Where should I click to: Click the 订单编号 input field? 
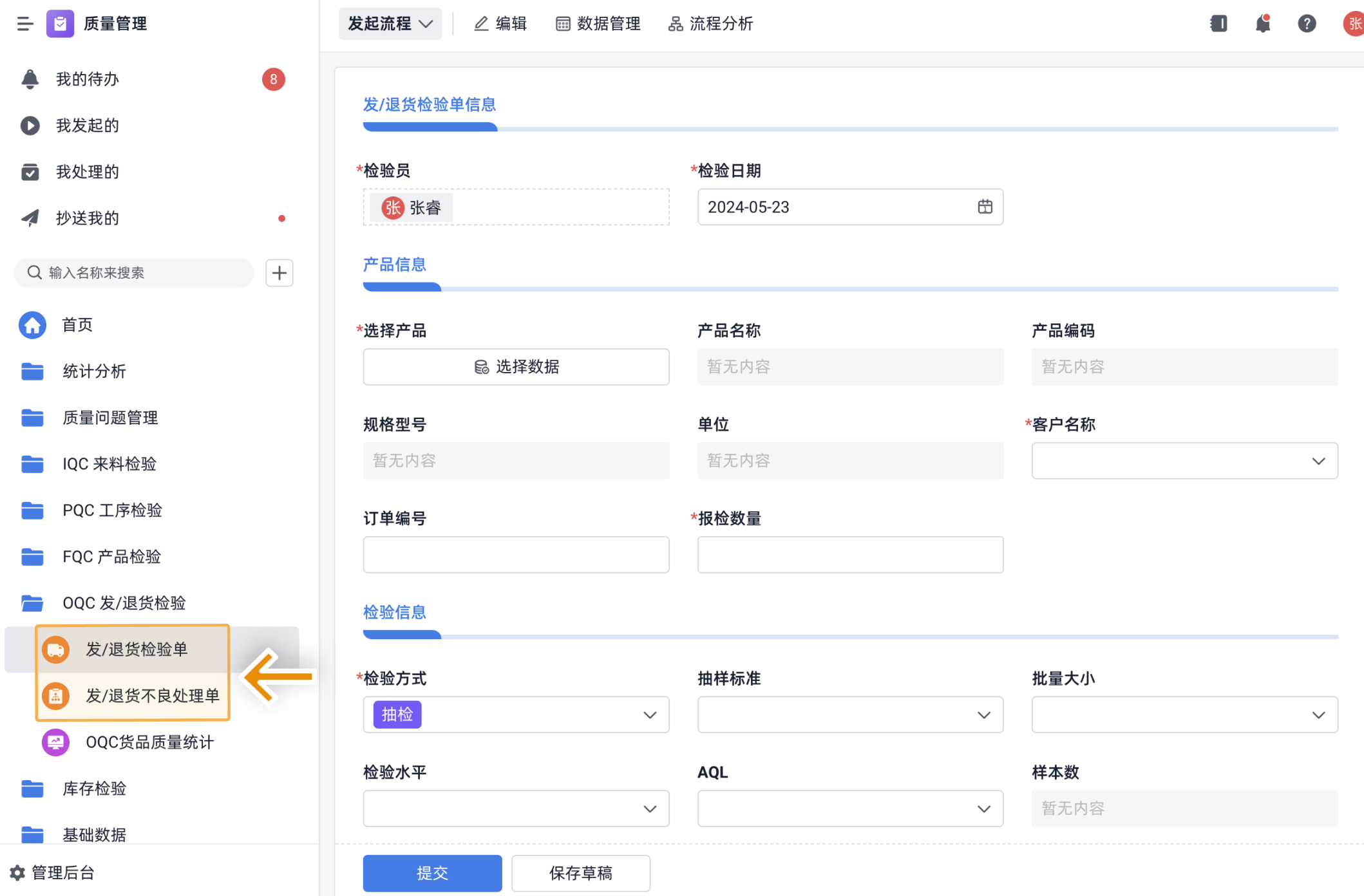515,554
